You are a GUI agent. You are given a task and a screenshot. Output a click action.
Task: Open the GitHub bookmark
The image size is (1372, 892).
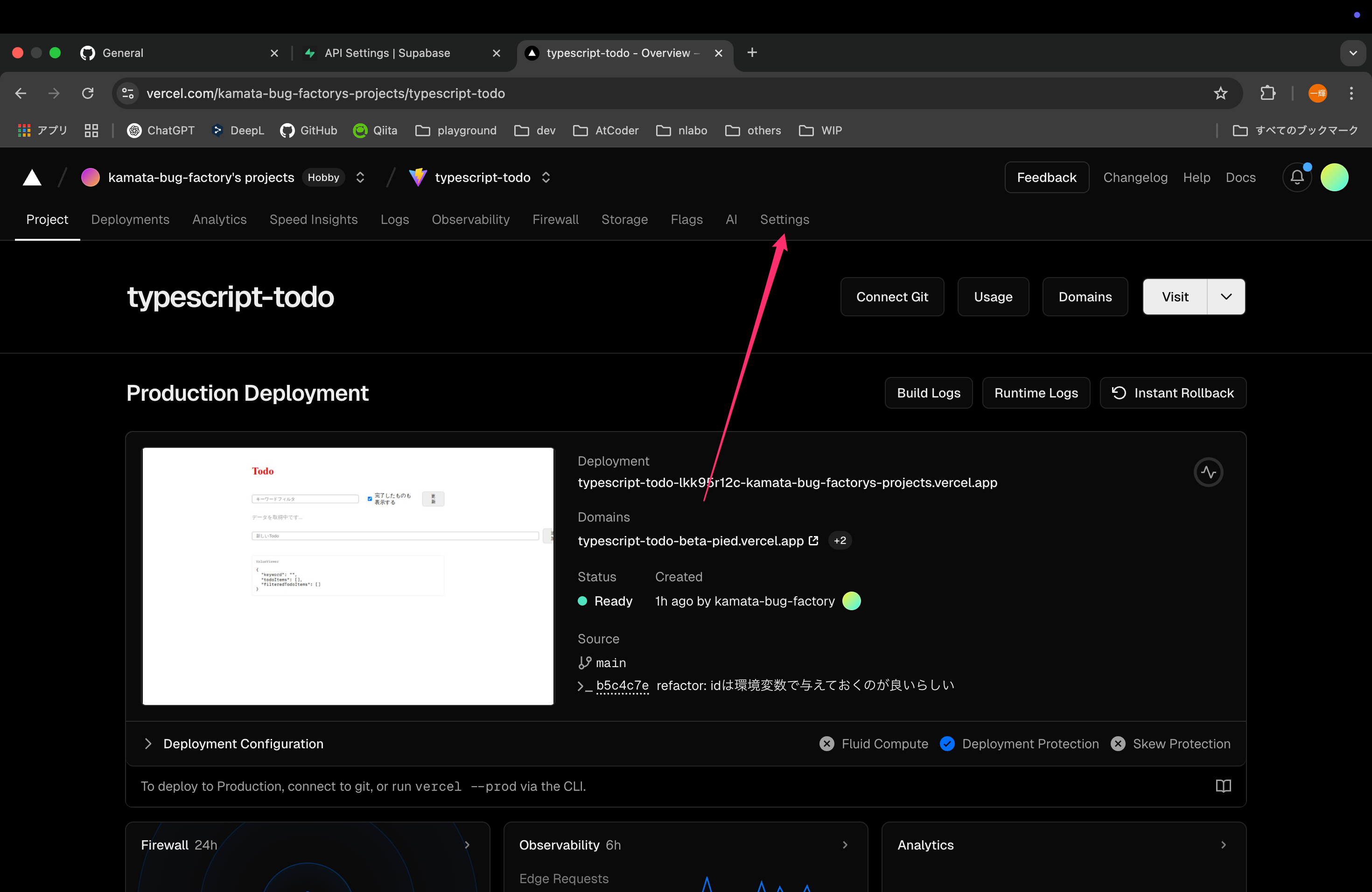309,131
